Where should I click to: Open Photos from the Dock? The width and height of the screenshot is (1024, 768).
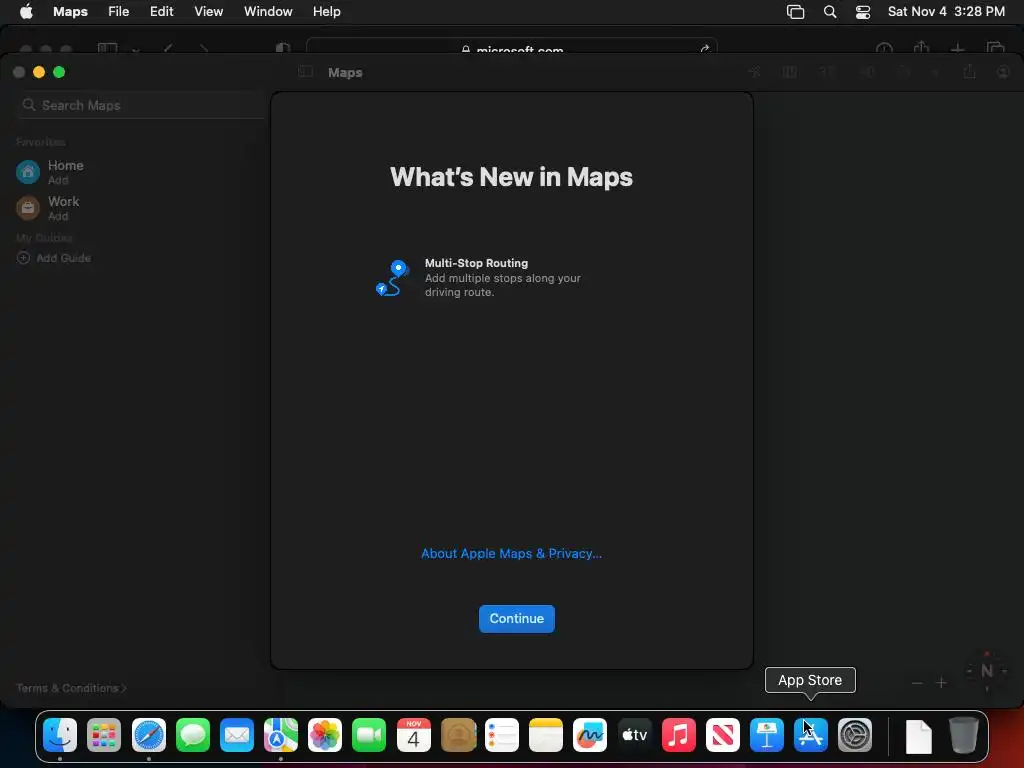click(x=325, y=735)
